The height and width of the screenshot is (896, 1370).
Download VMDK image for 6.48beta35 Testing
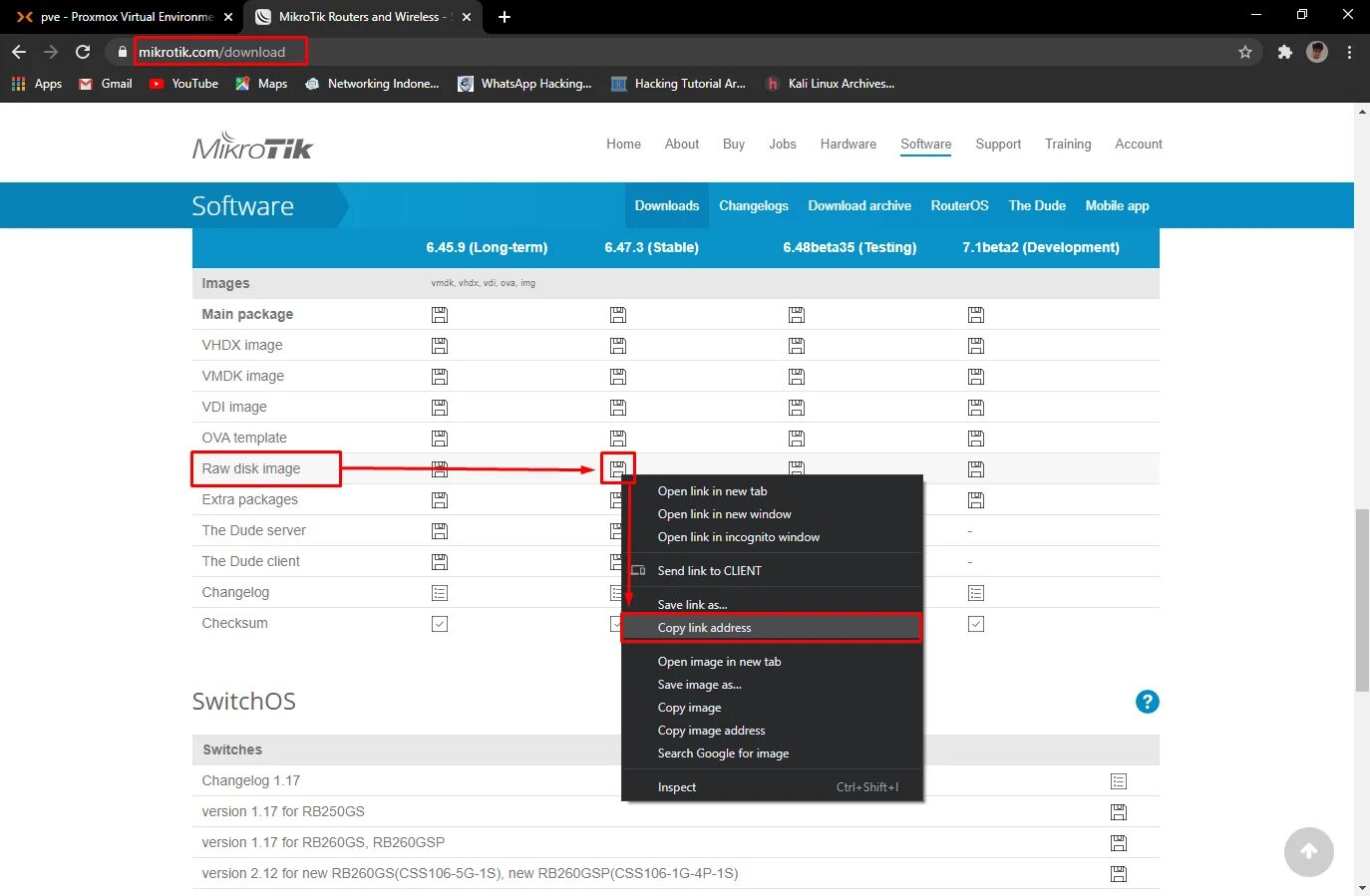(x=797, y=377)
